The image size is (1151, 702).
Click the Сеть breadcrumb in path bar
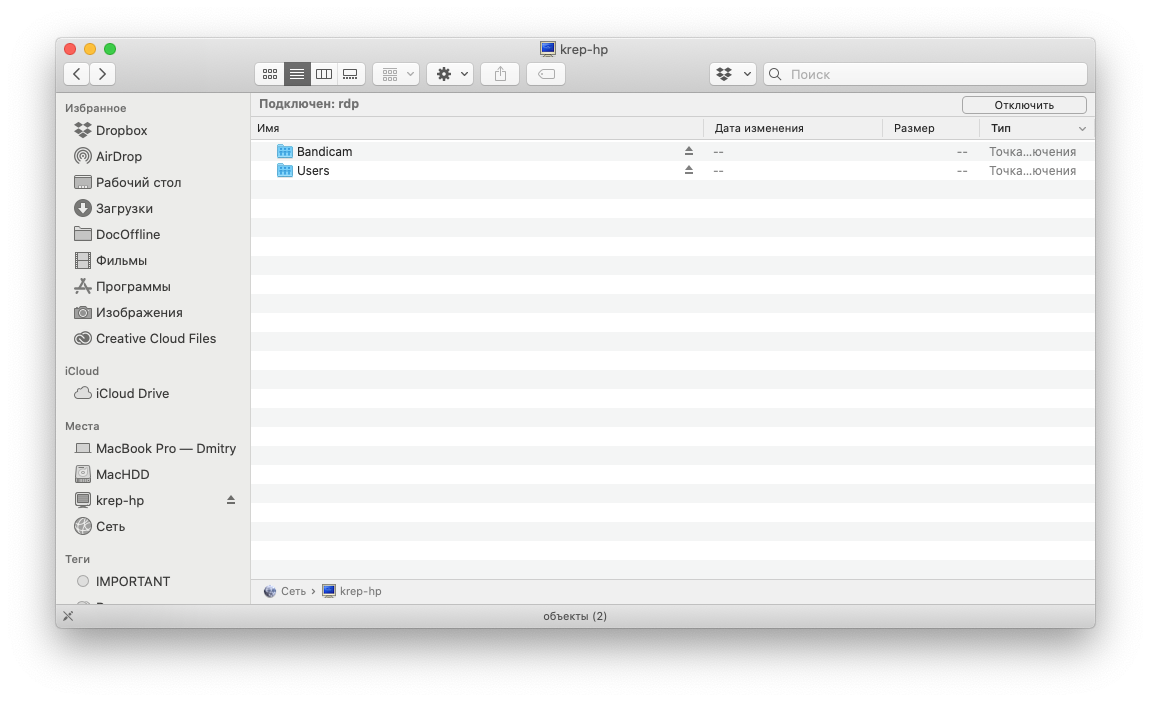pyautogui.click(x=292, y=591)
